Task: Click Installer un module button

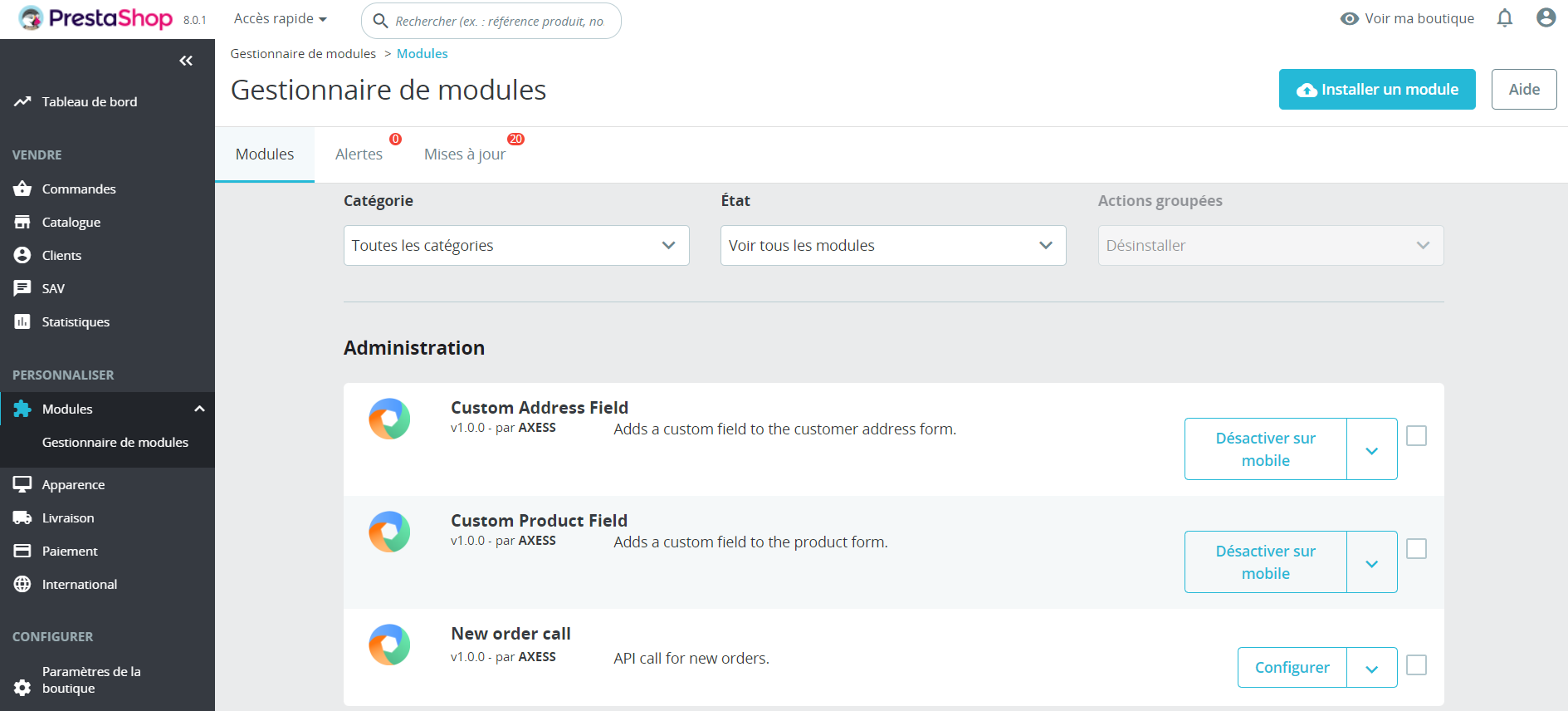Action: click(1377, 90)
